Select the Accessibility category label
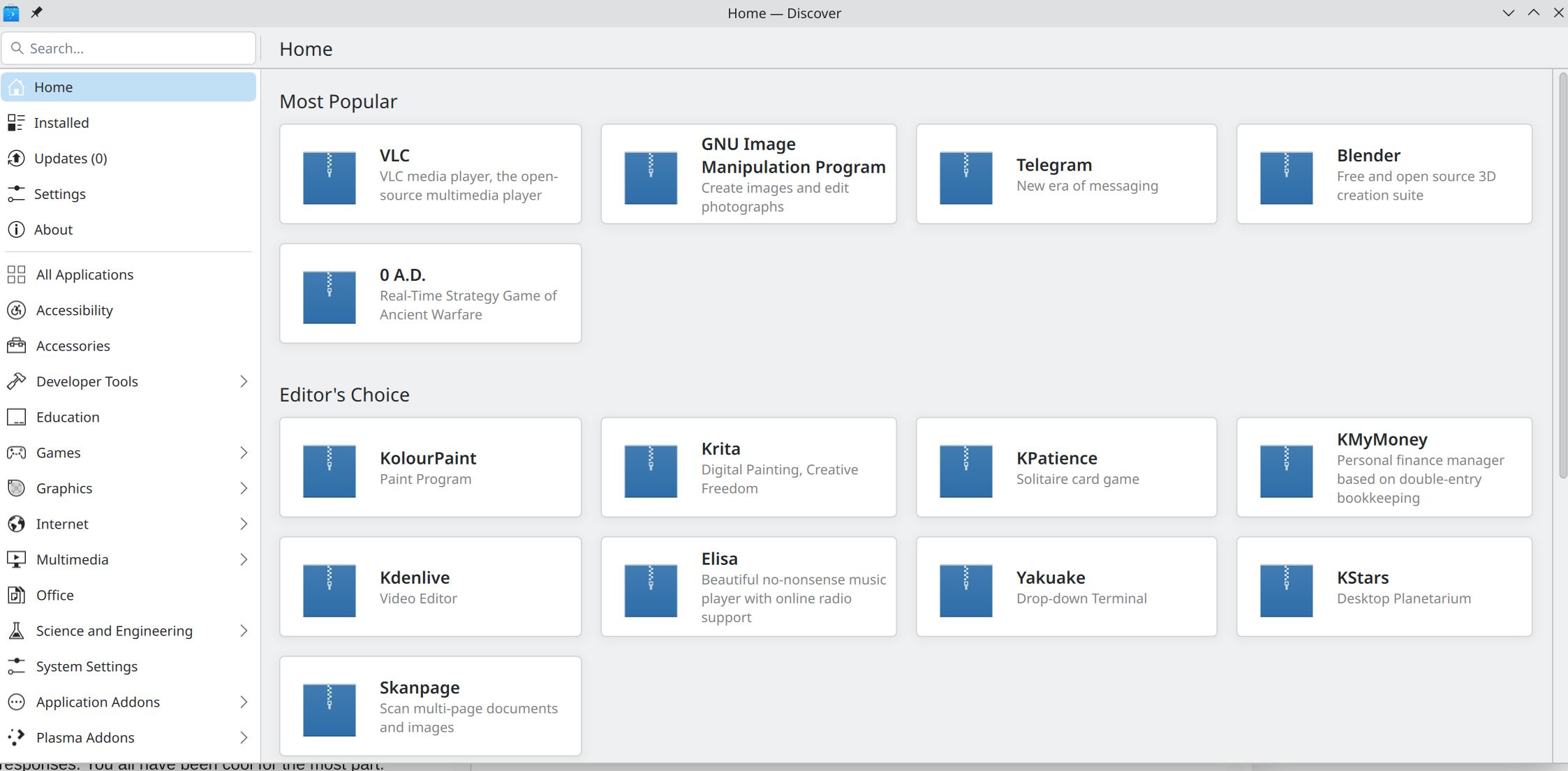This screenshot has height=771, width=1568. (x=75, y=310)
